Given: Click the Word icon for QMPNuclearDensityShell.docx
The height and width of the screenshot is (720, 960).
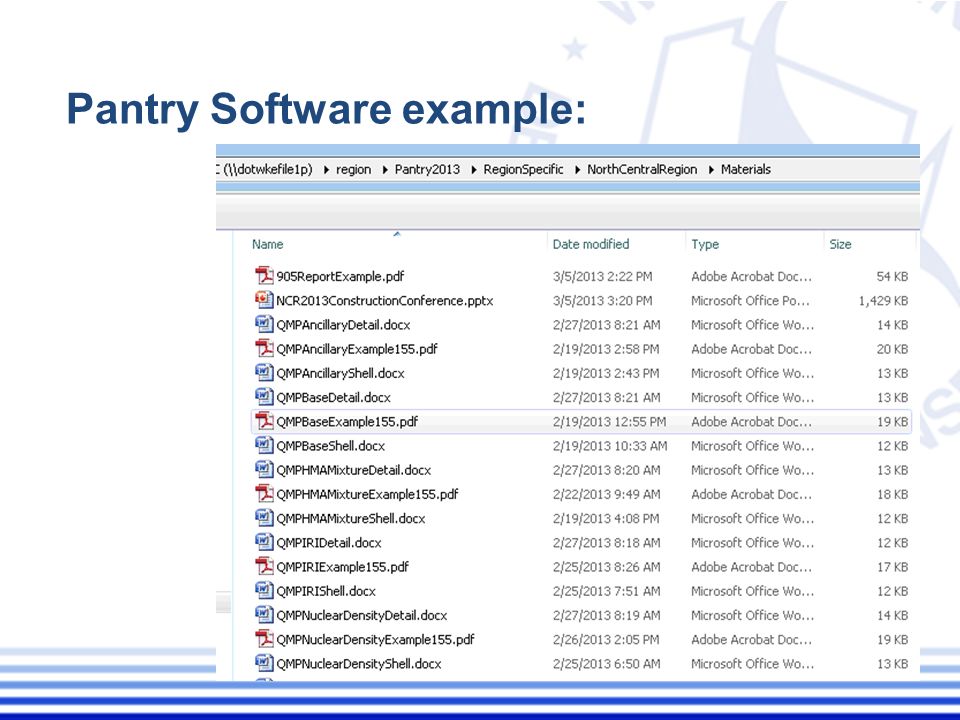Looking at the screenshot, I should point(264,662).
